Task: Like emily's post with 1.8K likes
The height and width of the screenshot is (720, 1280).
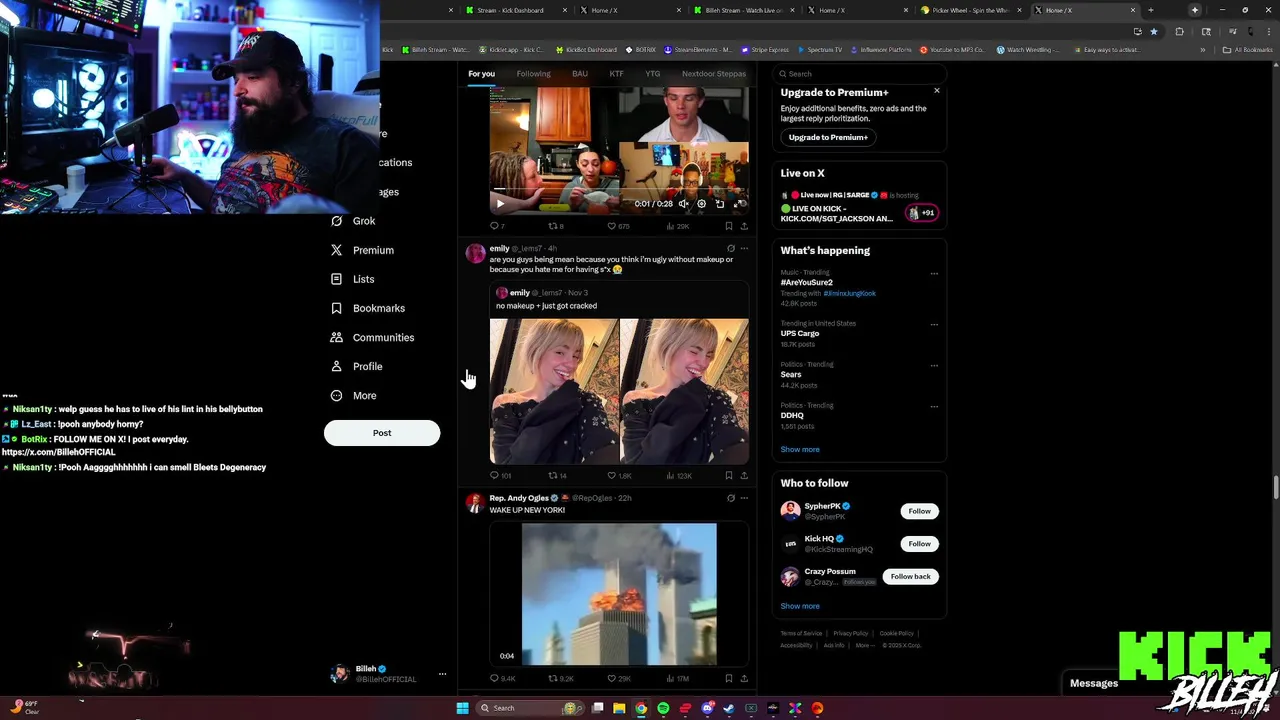Action: 619,476
